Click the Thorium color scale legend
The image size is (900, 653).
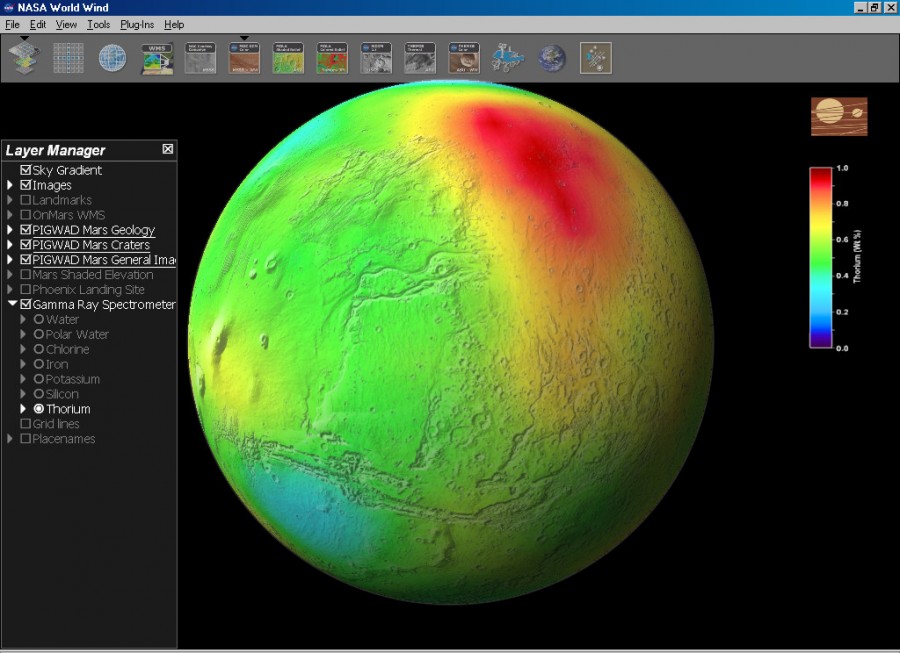click(x=821, y=258)
